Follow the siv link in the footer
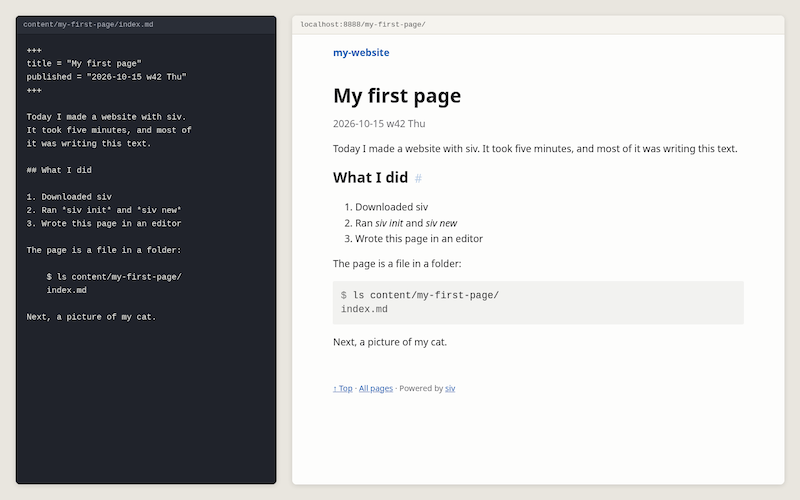Image resolution: width=800 pixels, height=500 pixels. [x=450, y=388]
